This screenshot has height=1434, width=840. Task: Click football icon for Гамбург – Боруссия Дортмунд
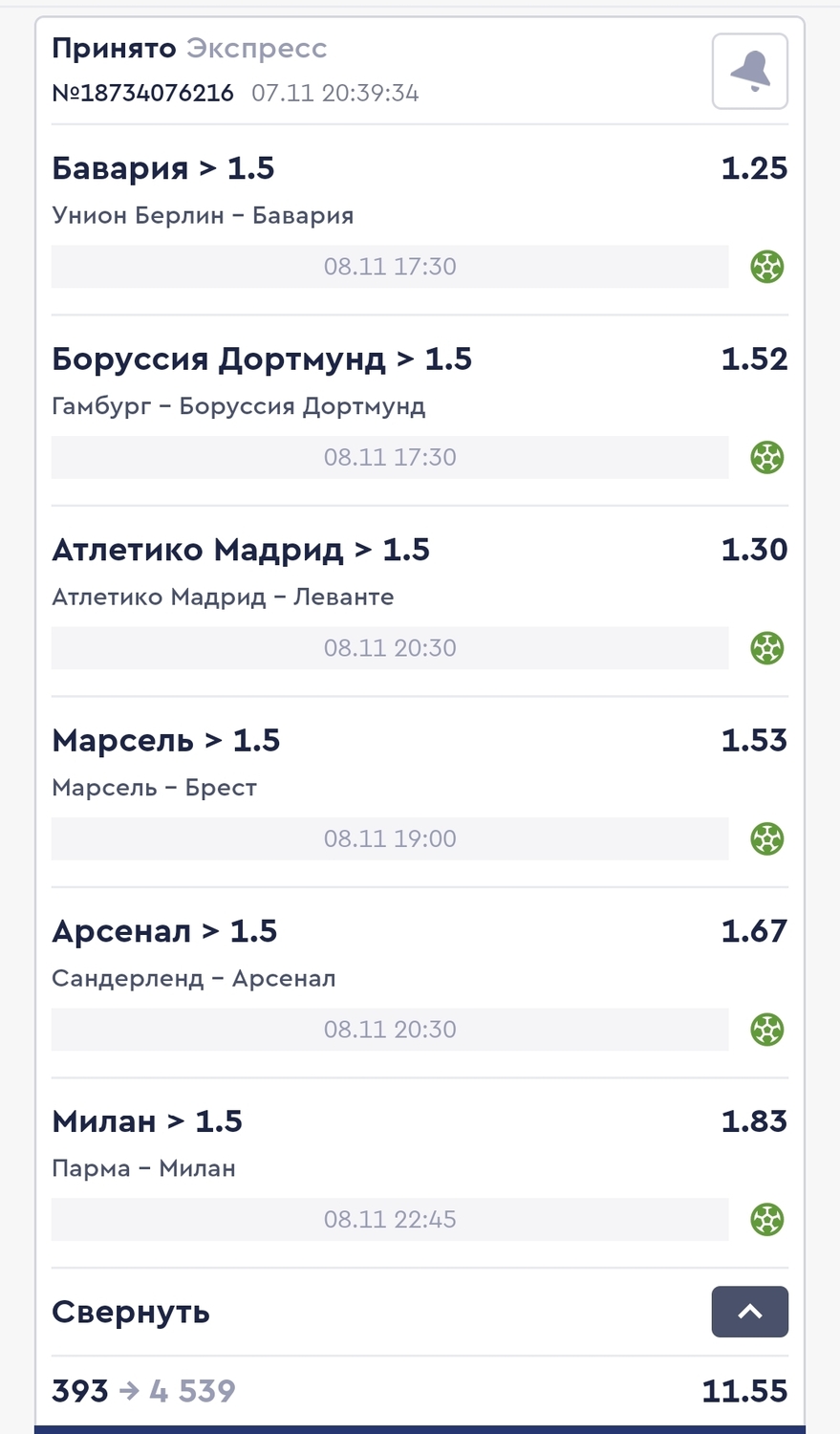coord(767,458)
